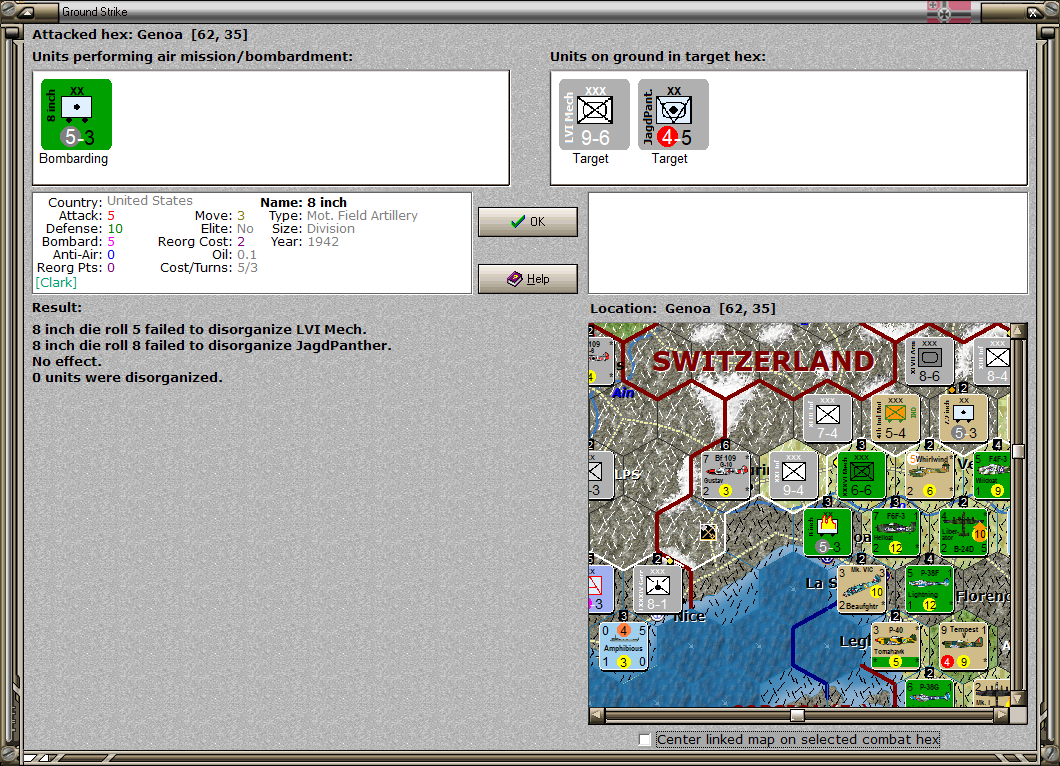Select the 8 inch bombarding artillery unit
The image size is (1060, 766).
[x=76, y=114]
